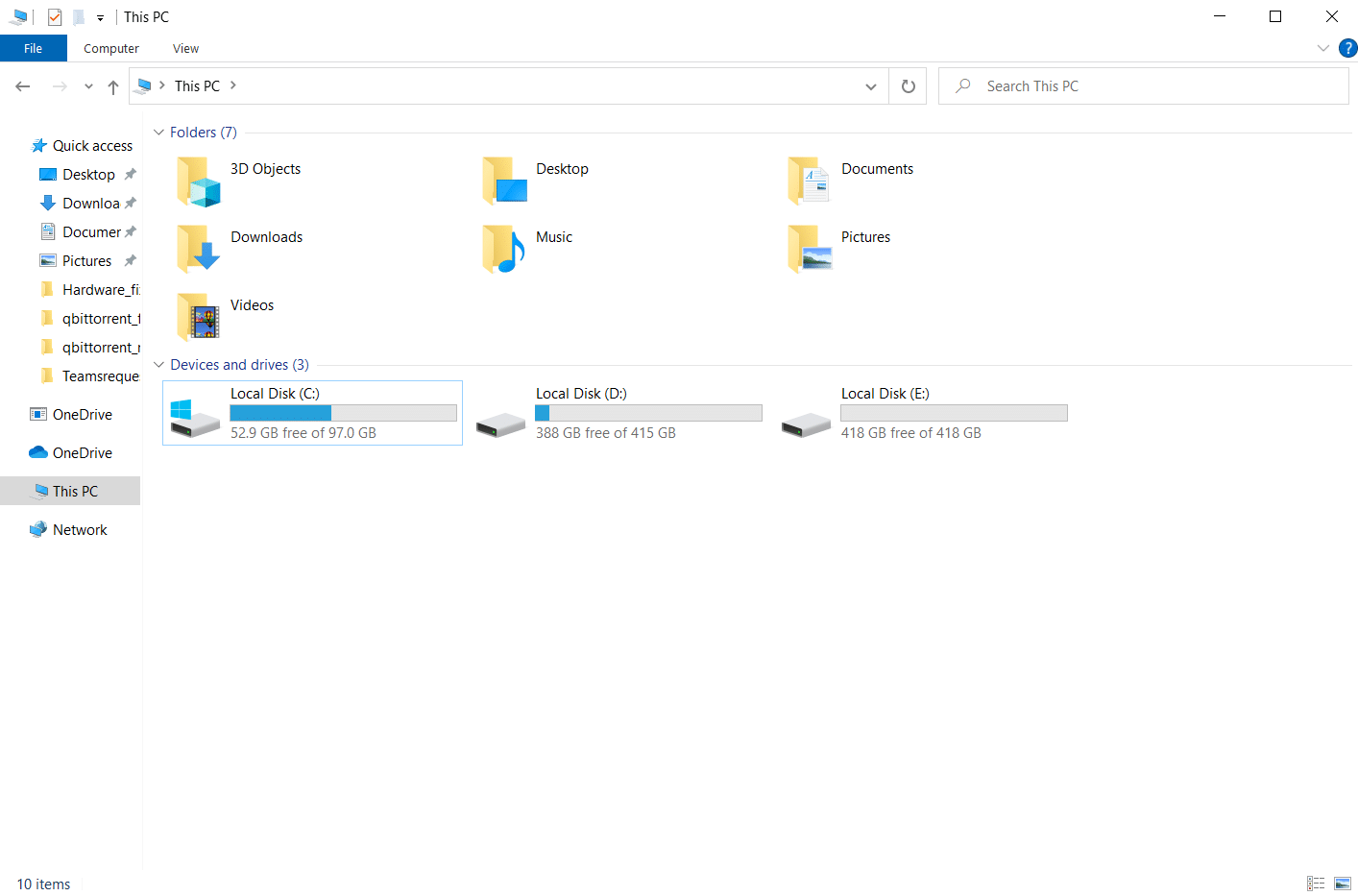Click the "388 GB free of 415 GB" text
Screen dimensions: 1358x896
[606, 433]
